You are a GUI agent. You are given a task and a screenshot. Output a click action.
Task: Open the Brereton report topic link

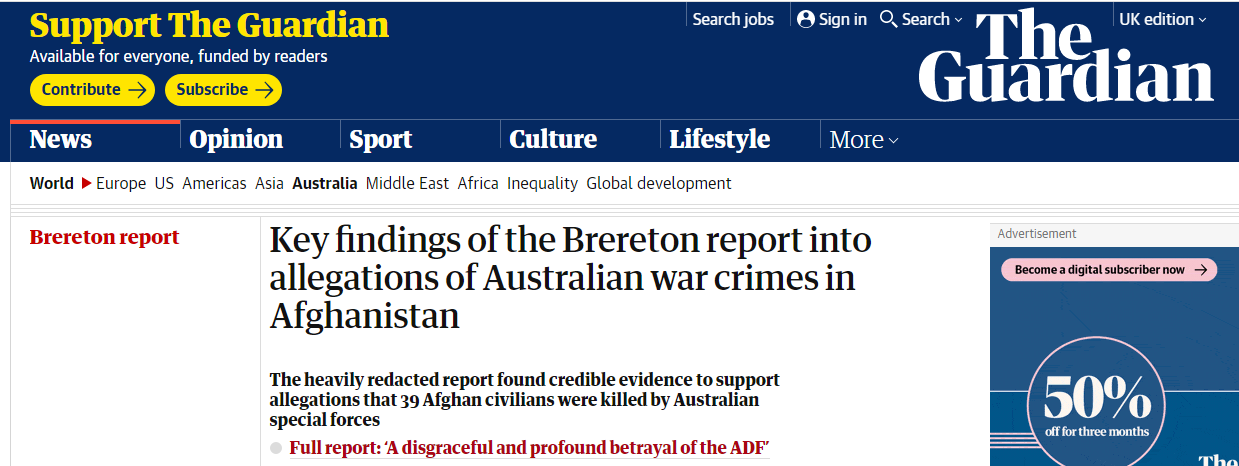104,237
